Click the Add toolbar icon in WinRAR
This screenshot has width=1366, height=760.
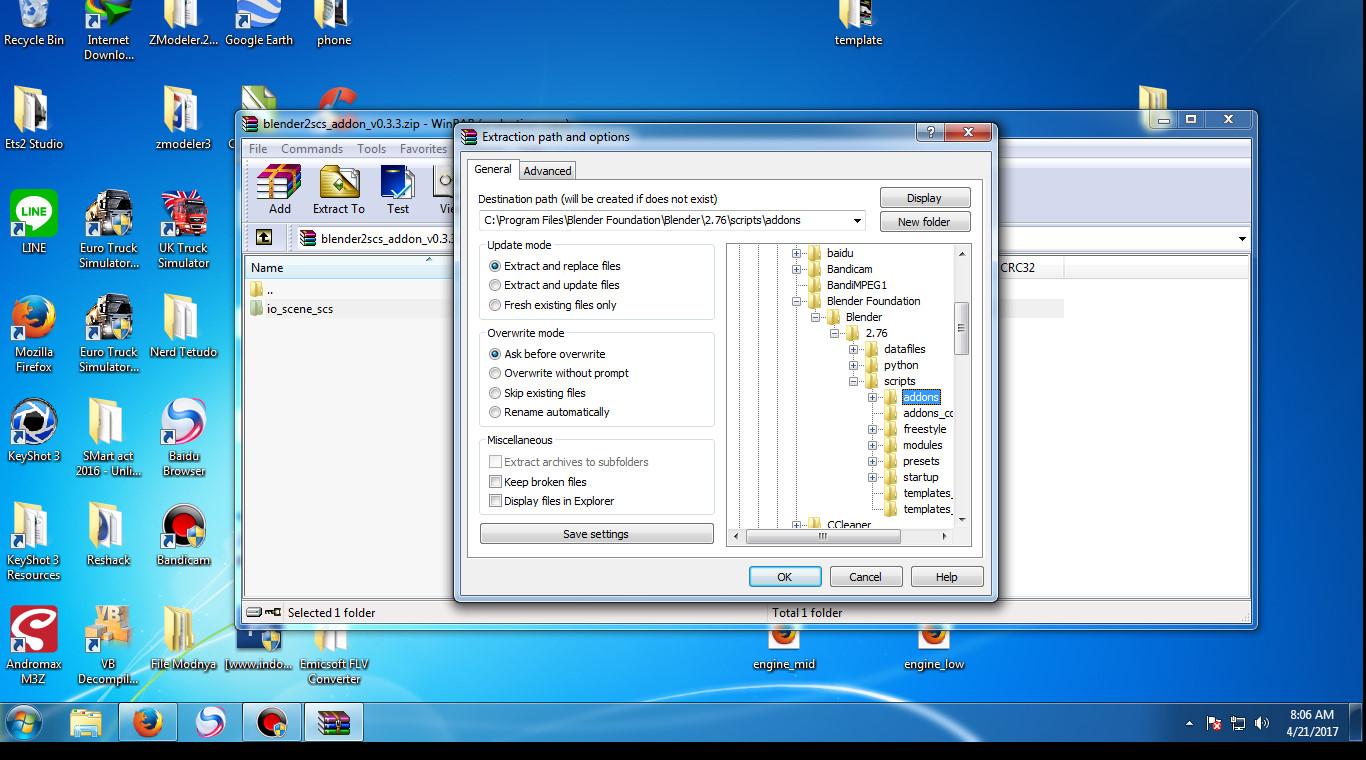279,190
